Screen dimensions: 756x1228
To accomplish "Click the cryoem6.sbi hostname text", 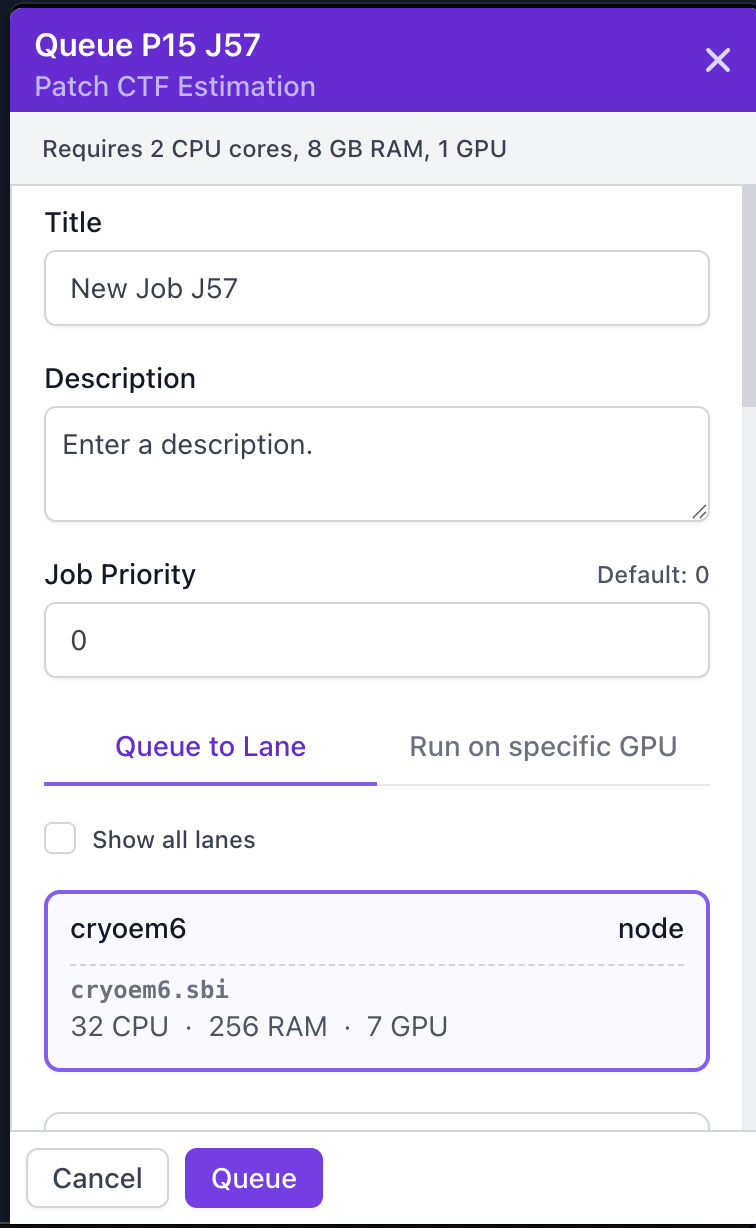I will point(150,990).
